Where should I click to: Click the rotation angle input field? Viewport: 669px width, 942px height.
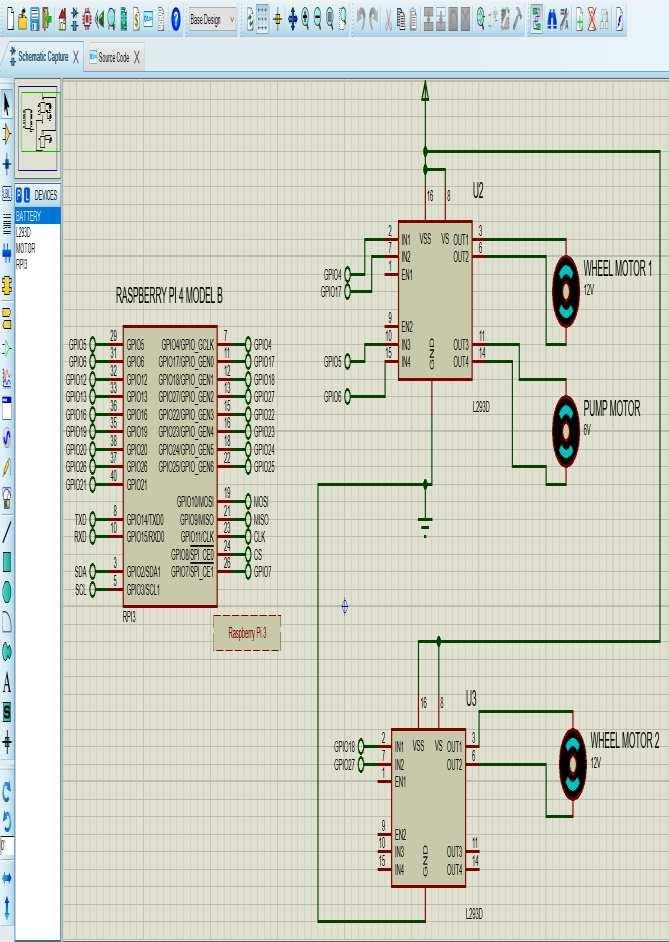coord(6,845)
